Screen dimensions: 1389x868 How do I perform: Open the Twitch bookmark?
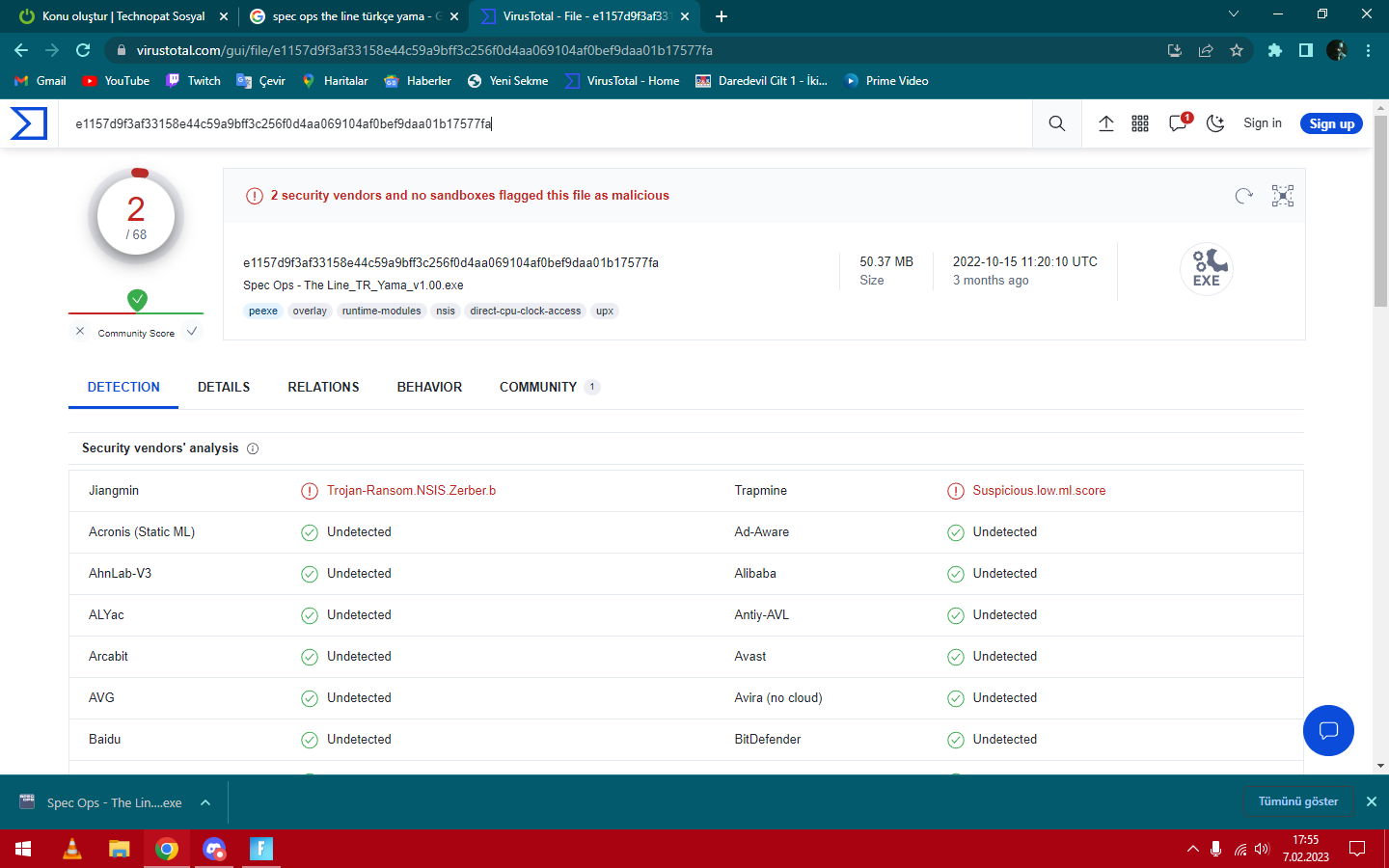(x=193, y=81)
